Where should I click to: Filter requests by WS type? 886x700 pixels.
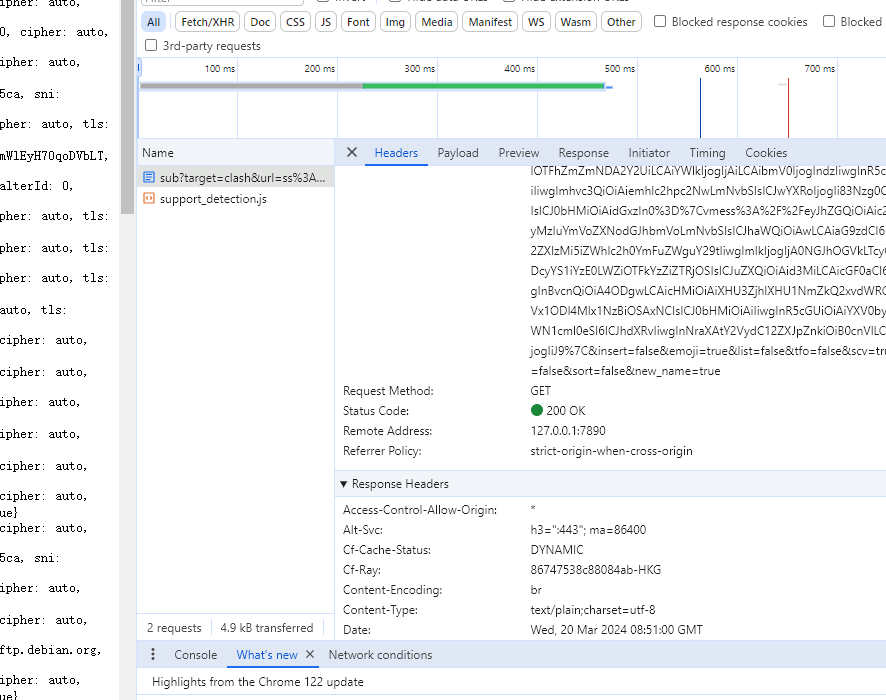(x=536, y=22)
